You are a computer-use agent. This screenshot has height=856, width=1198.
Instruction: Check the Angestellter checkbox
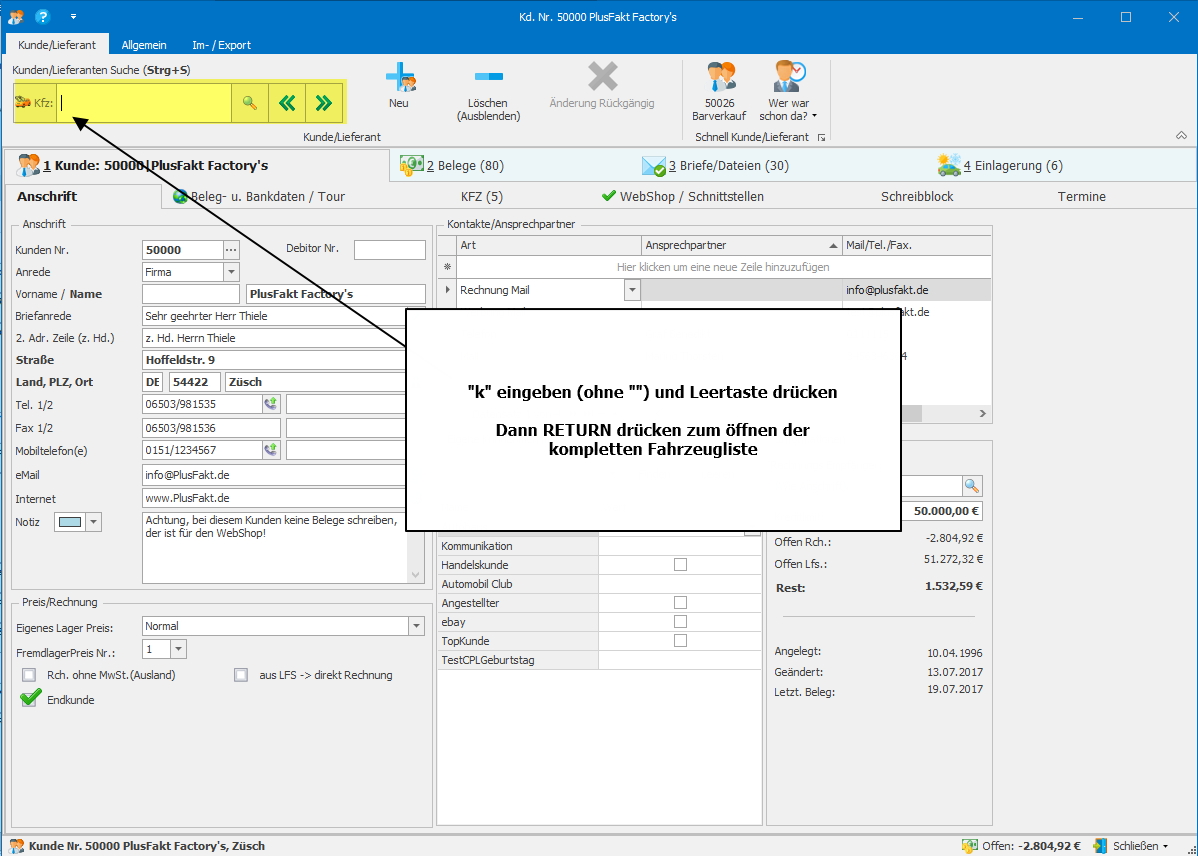coord(680,602)
